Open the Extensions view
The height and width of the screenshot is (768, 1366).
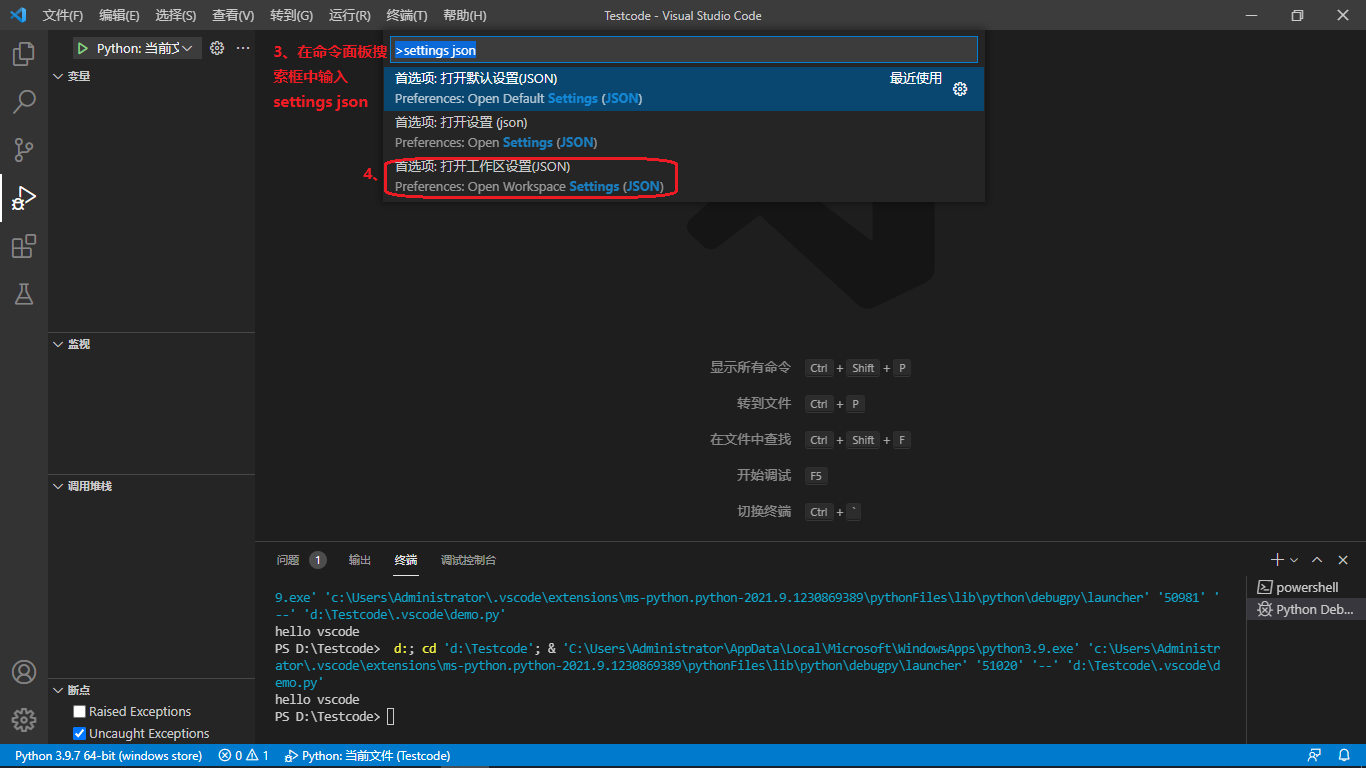click(x=24, y=246)
